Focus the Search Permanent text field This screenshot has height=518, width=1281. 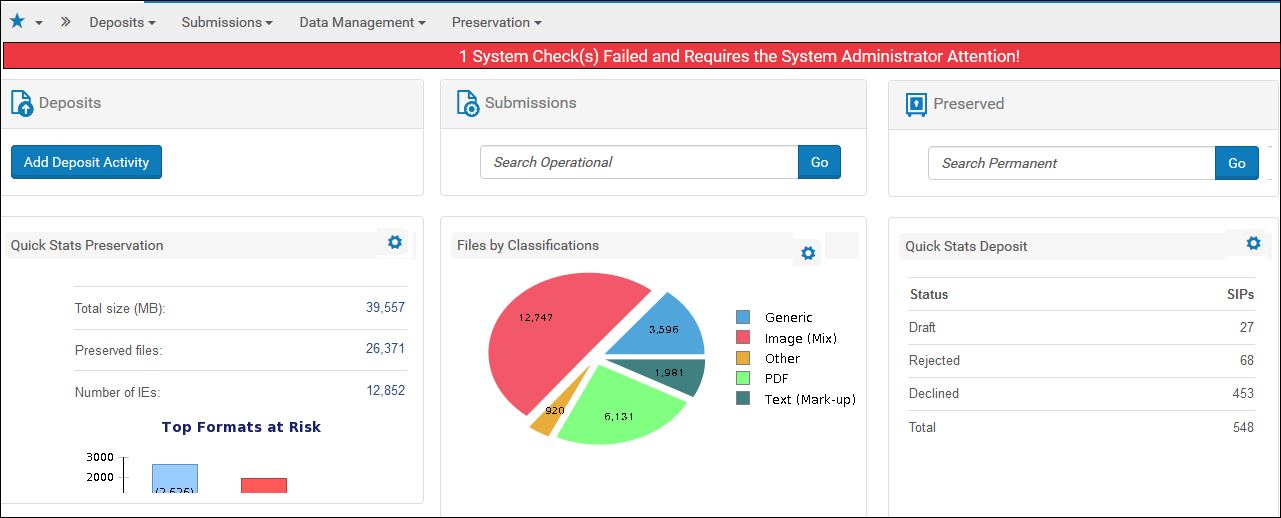1071,163
